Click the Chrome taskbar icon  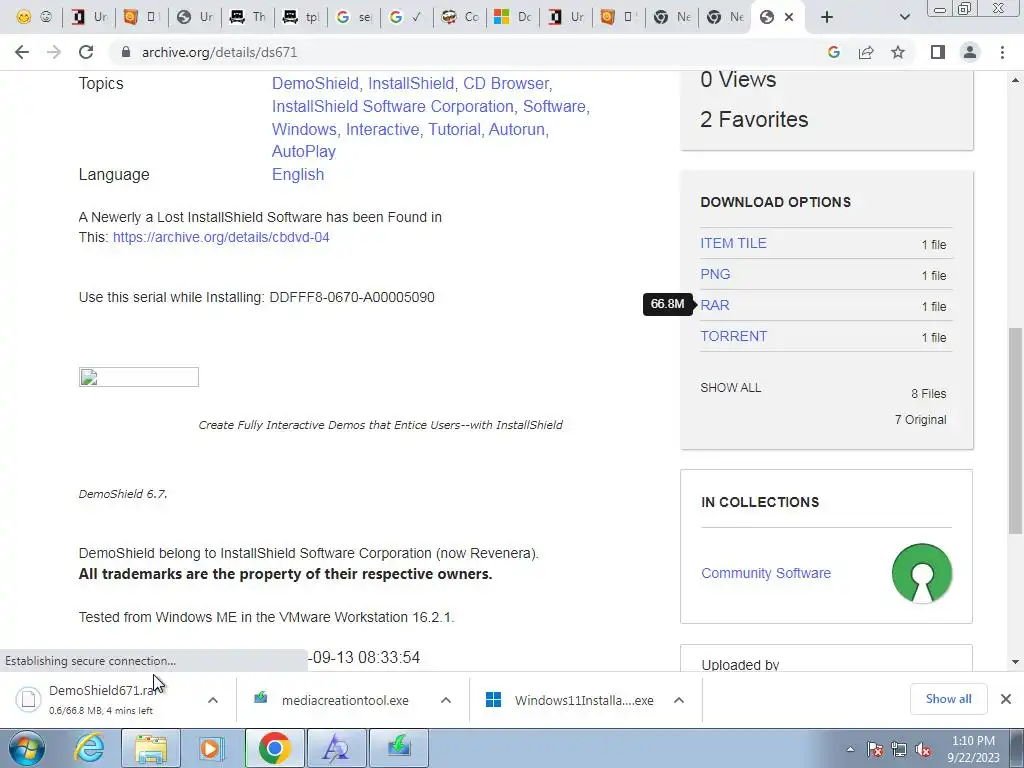click(x=275, y=748)
